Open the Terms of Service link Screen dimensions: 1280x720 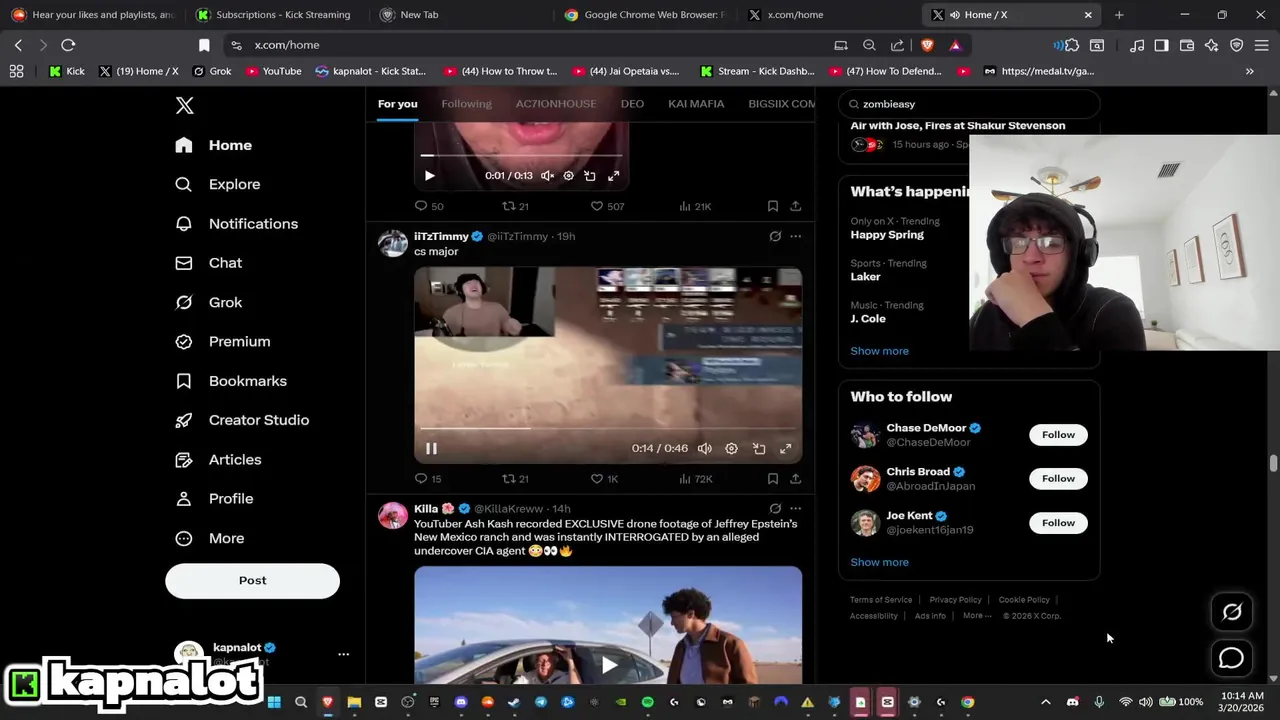click(881, 600)
